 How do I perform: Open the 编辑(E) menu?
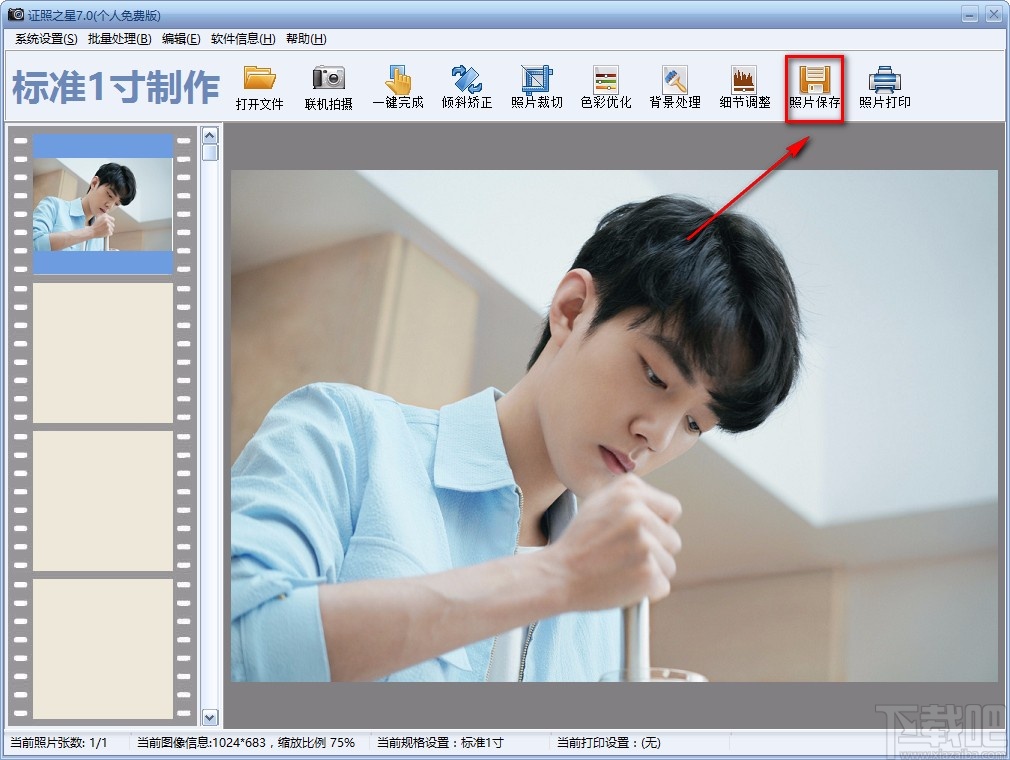point(181,39)
